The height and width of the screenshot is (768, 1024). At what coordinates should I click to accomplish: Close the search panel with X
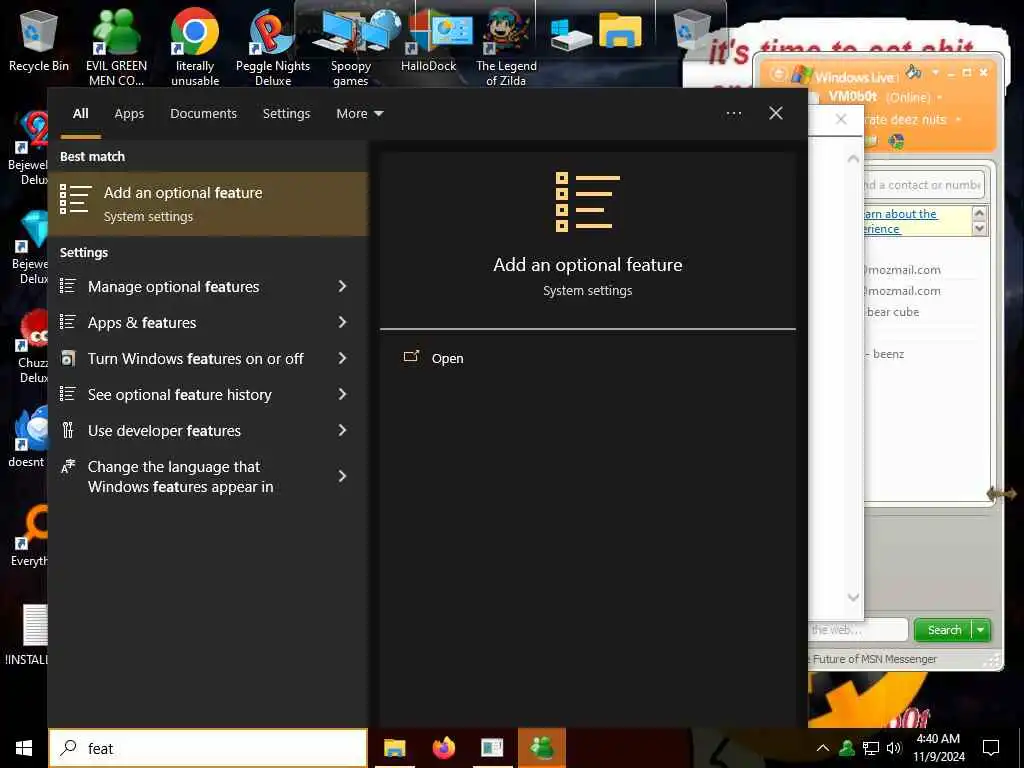click(776, 113)
